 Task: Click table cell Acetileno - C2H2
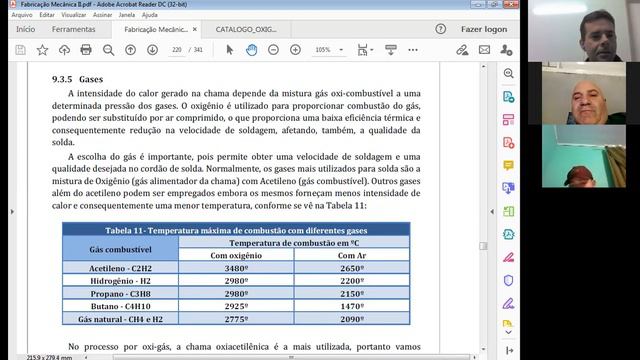click(120, 268)
